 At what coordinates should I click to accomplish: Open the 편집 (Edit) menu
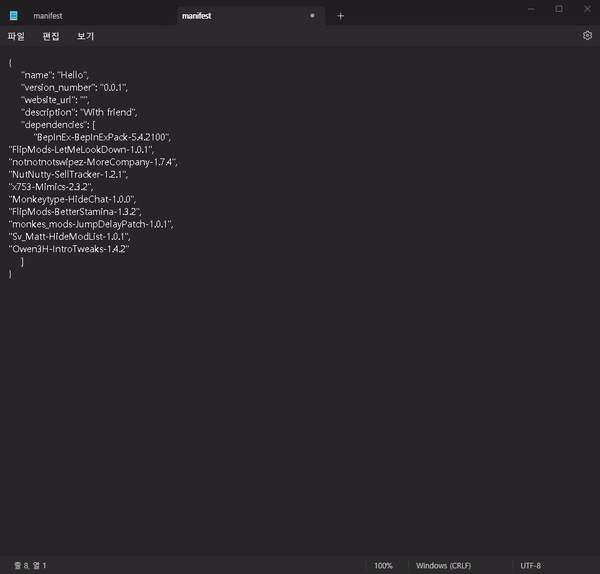[51, 36]
